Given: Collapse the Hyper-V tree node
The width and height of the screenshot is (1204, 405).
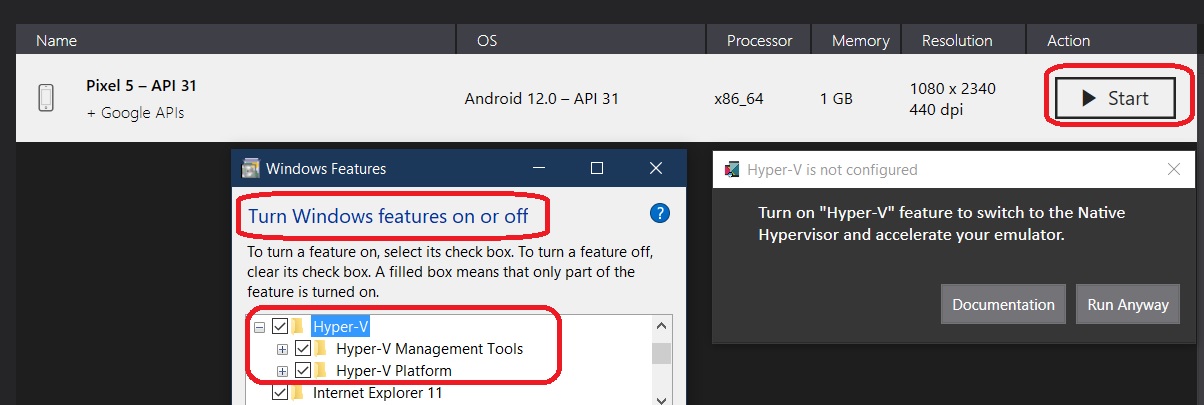Looking at the screenshot, I should click(259, 327).
